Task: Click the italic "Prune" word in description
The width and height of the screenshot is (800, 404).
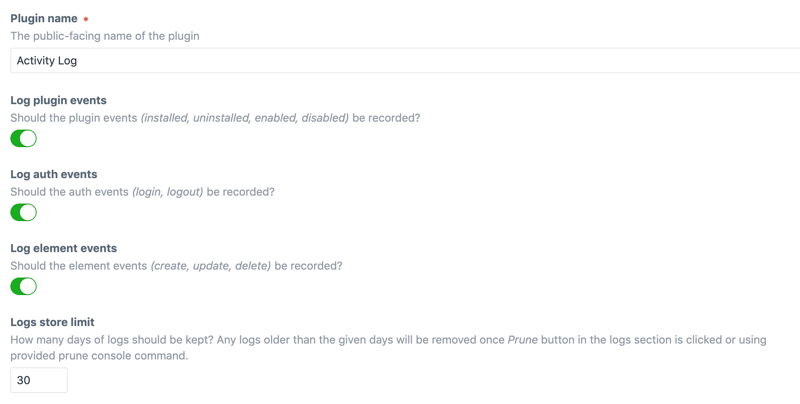Action: point(522,340)
